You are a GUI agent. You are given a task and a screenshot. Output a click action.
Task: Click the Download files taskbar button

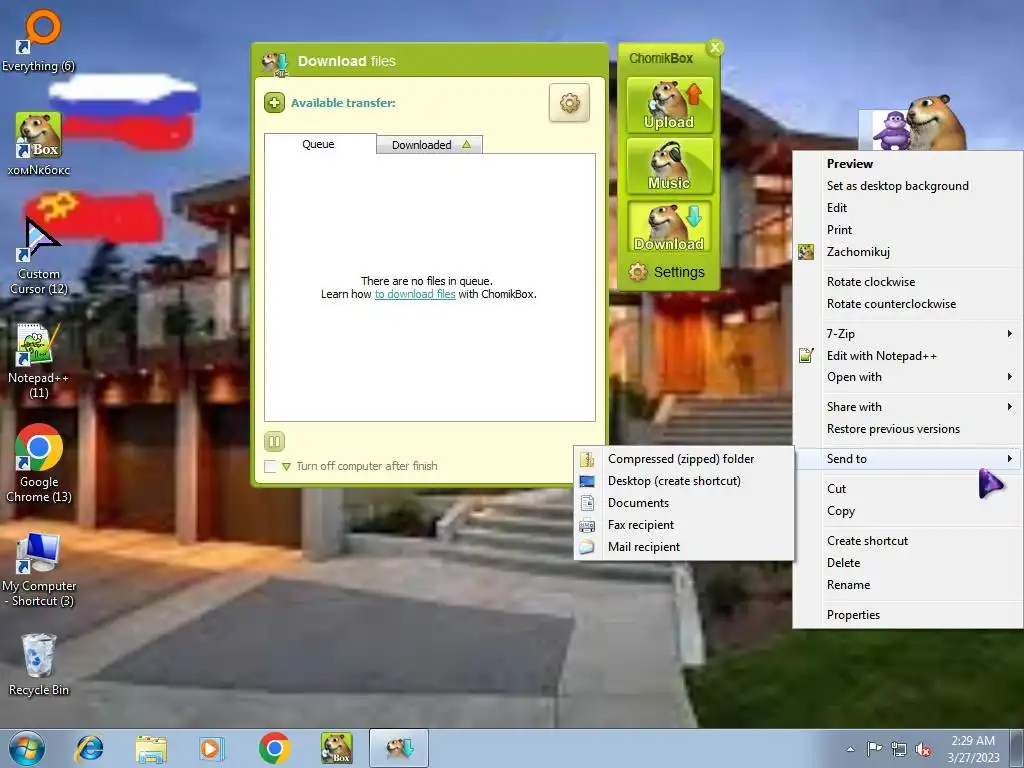click(x=399, y=748)
